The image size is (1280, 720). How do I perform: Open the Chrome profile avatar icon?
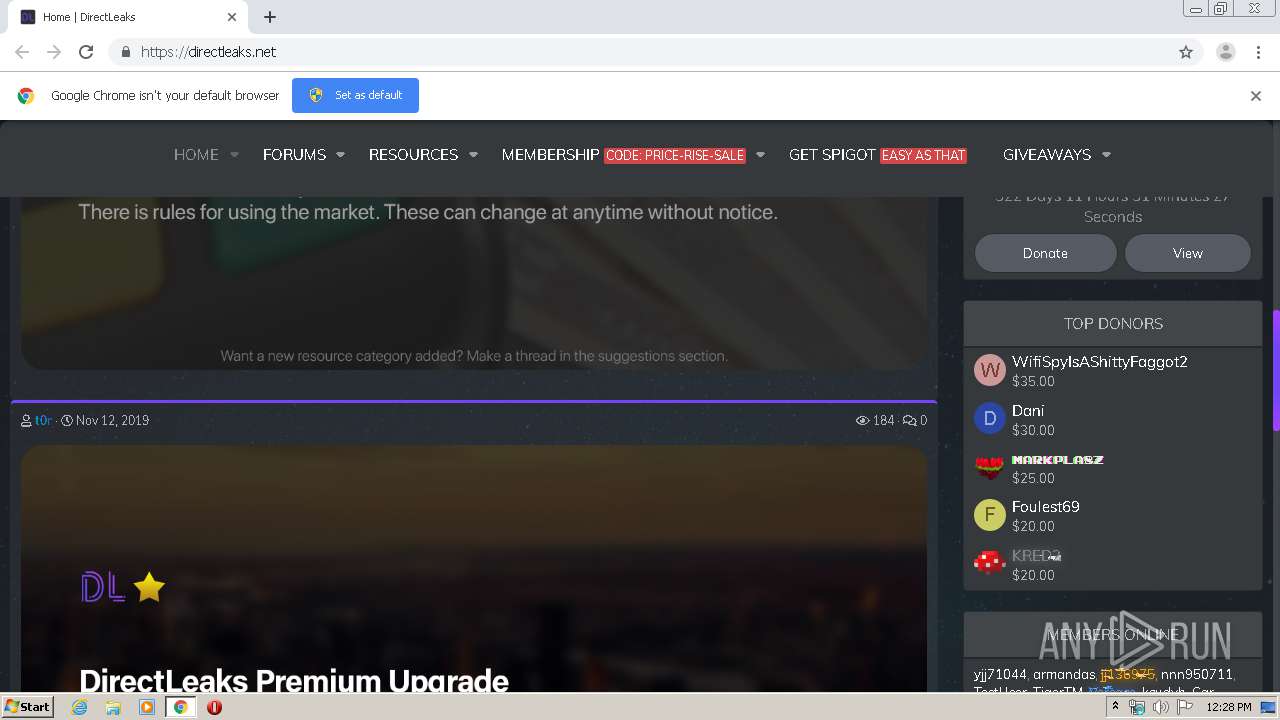point(1226,52)
